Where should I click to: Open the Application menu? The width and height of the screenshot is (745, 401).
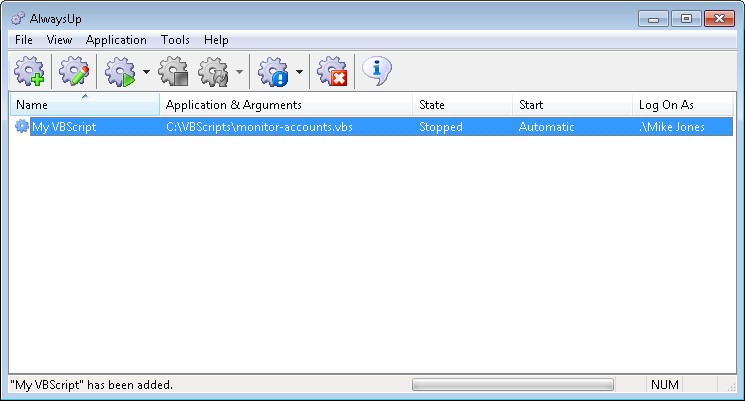(116, 40)
